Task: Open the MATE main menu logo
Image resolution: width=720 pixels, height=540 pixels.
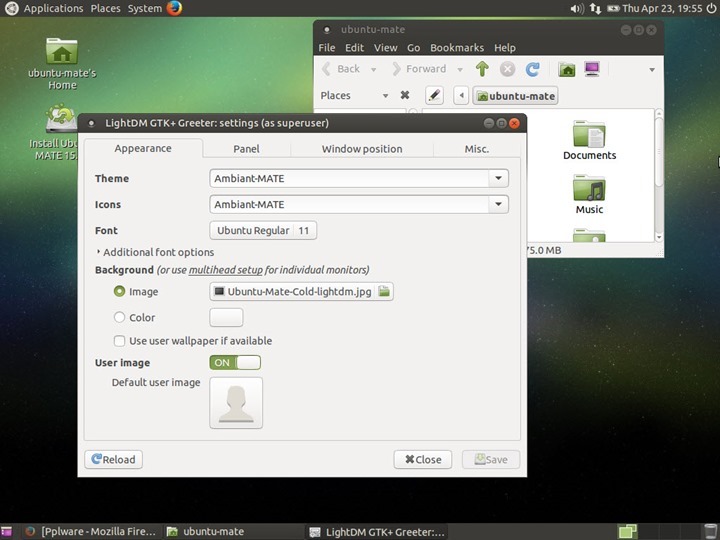Action: (11, 8)
